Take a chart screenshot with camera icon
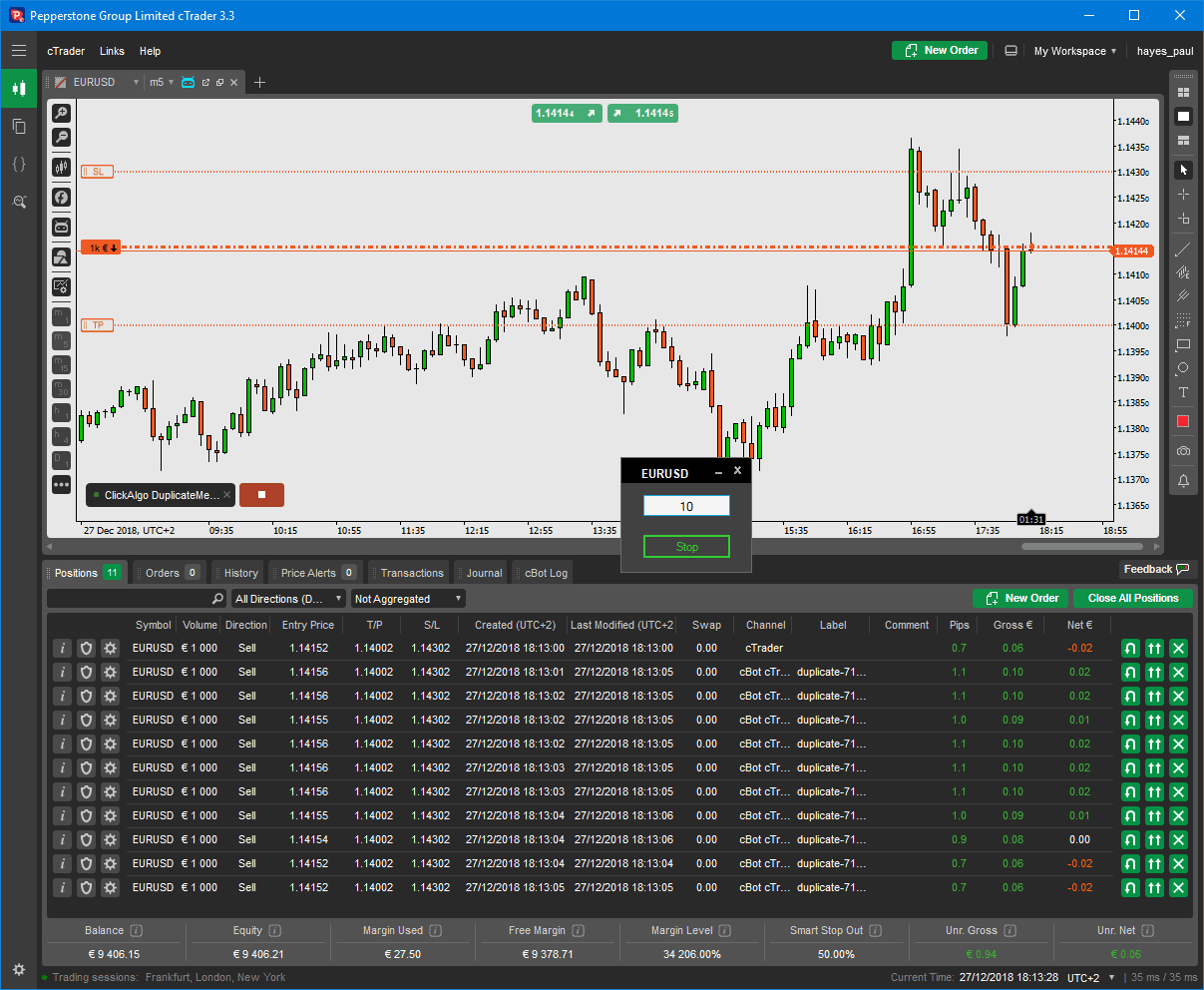 point(1183,451)
